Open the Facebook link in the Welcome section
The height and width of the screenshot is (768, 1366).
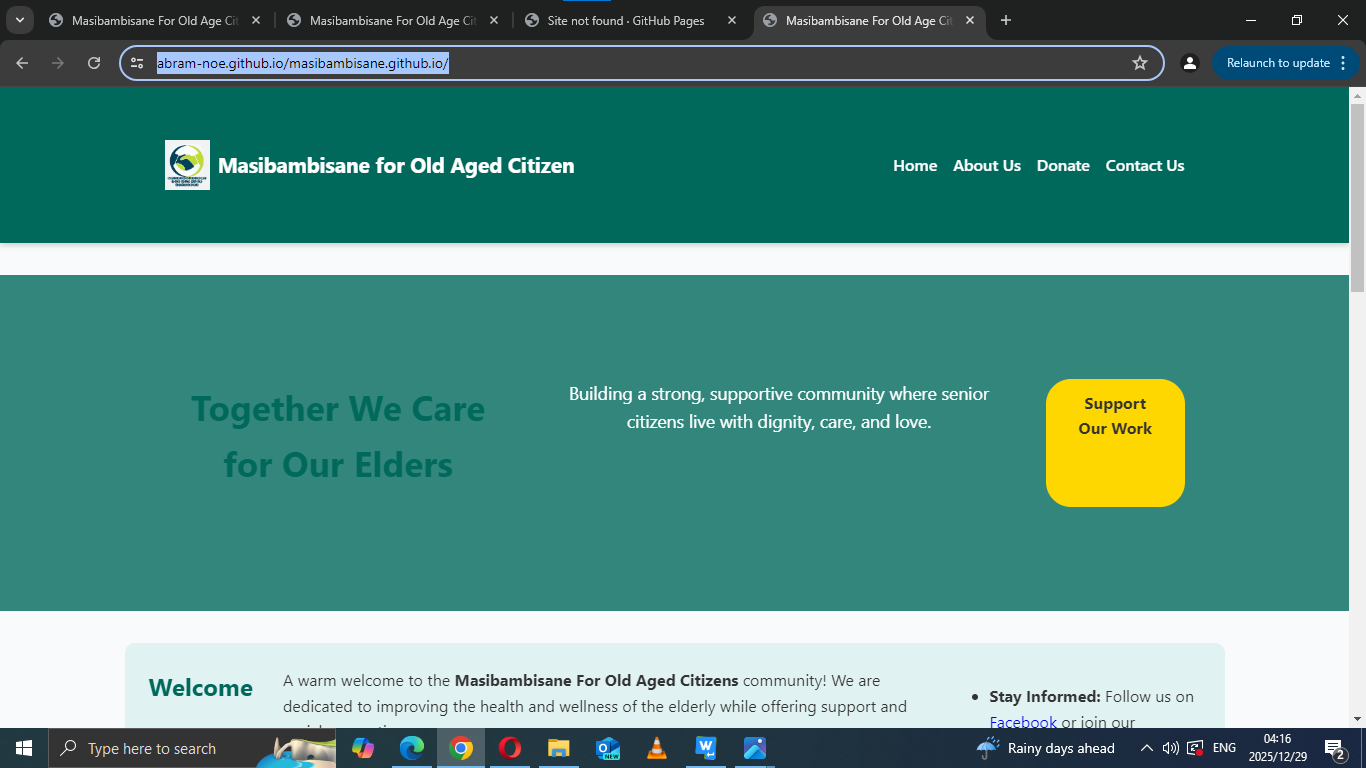(1023, 722)
